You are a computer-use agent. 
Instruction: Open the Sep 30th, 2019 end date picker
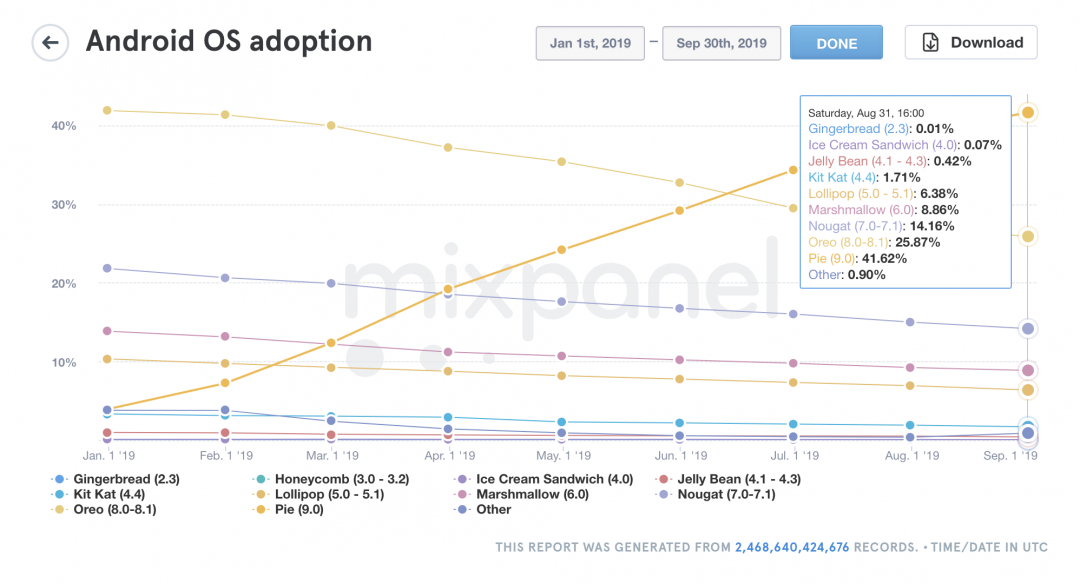[721, 43]
